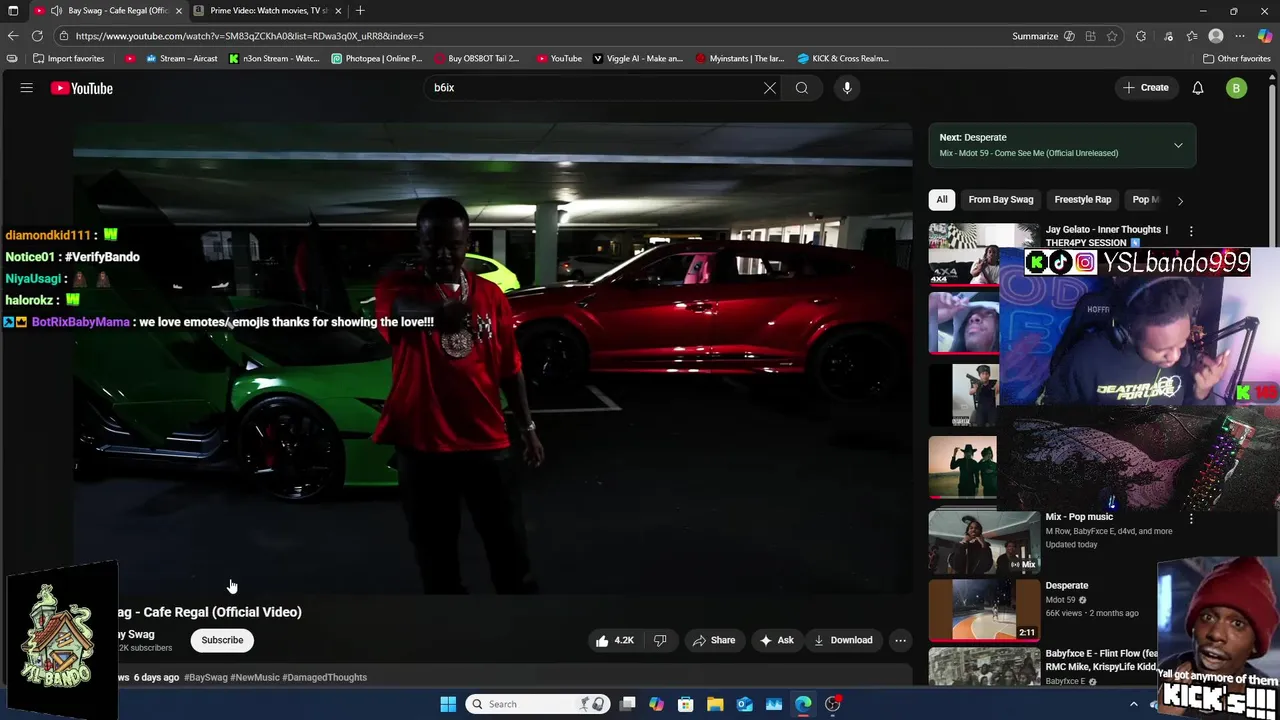Image resolution: width=1280 pixels, height=720 pixels.
Task: Go to YouTube home via logo
Action: coord(82,88)
